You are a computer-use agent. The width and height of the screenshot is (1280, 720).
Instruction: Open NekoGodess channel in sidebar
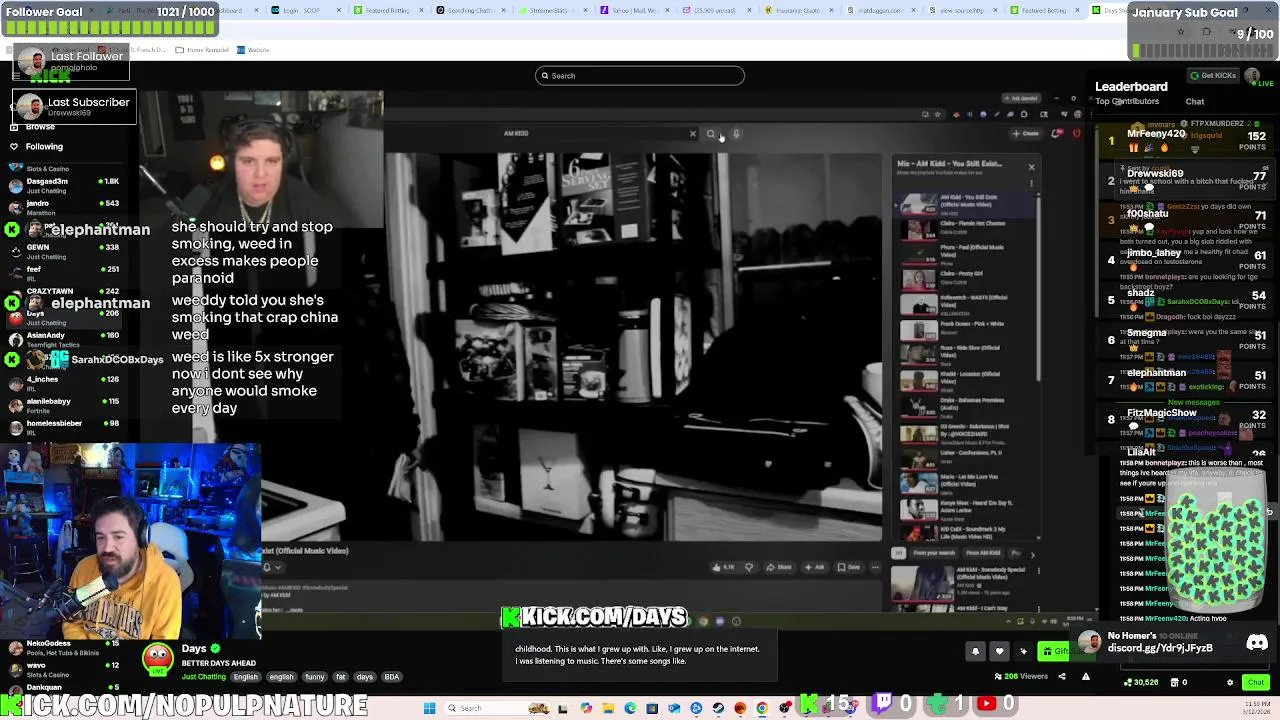[x=62, y=648]
